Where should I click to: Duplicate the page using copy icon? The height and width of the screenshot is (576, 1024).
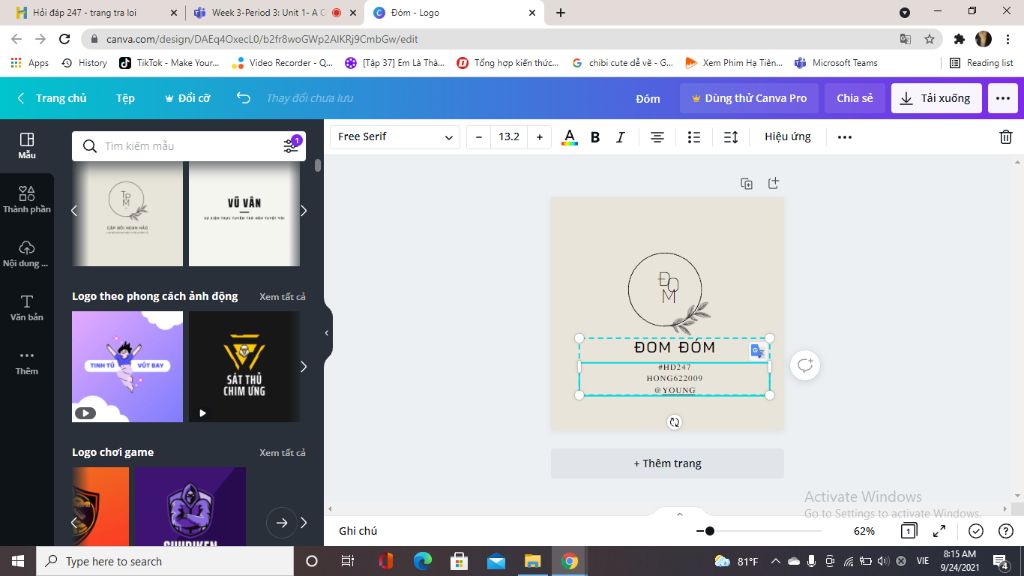click(x=746, y=184)
